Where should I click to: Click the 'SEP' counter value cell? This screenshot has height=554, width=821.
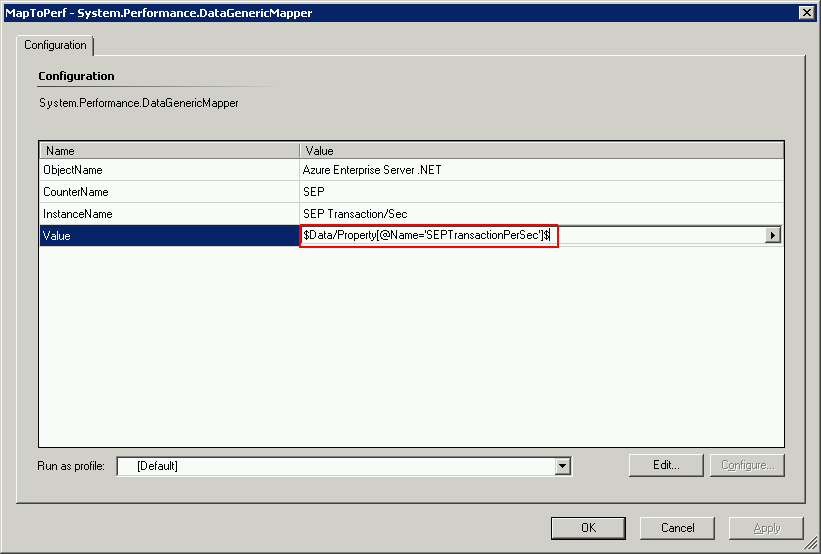click(x=541, y=192)
